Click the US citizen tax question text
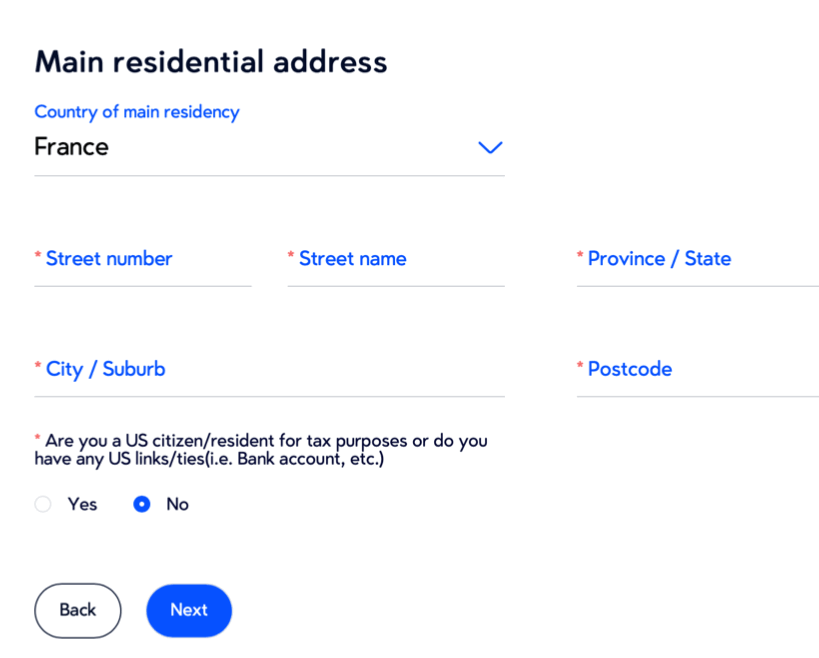The width and height of the screenshot is (819, 658). pyautogui.click(x=265, y=450)
